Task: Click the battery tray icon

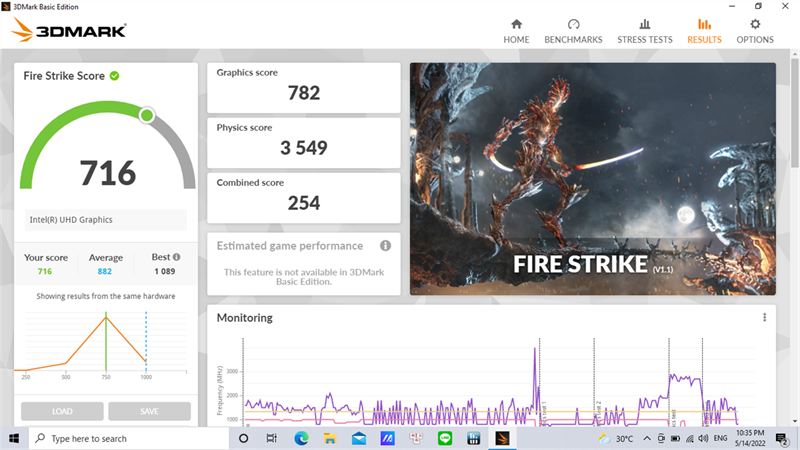Action: point(675,439)
